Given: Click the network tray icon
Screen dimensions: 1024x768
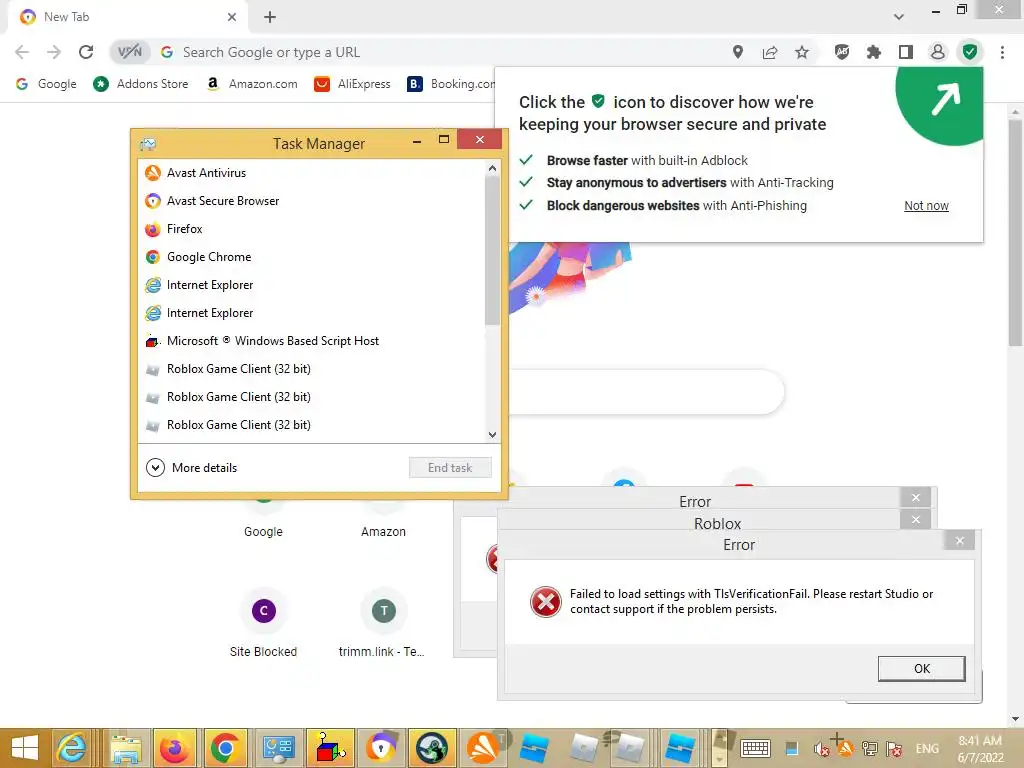Looking at the screenshot, I should [869, 749].
